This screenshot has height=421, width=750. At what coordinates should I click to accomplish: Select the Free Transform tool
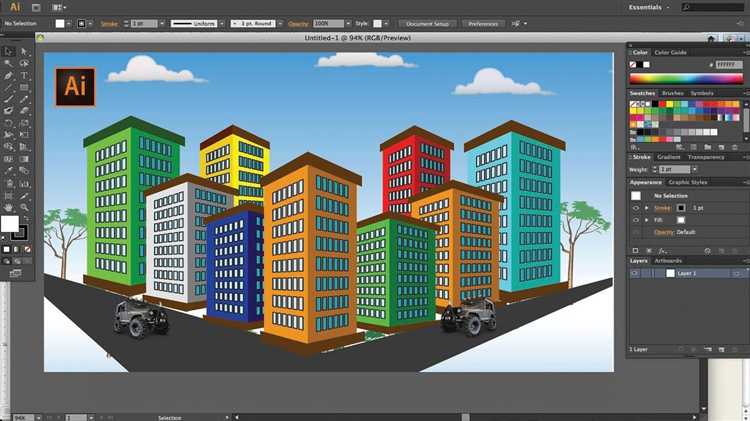24,135
